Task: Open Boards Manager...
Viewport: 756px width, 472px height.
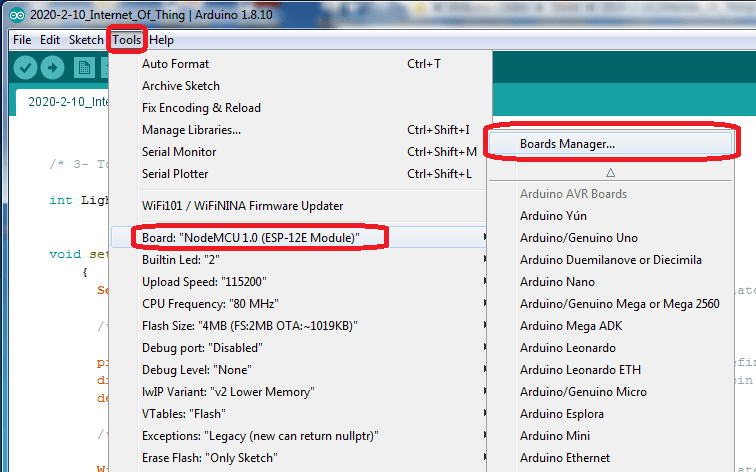Action: pos(610,144)
